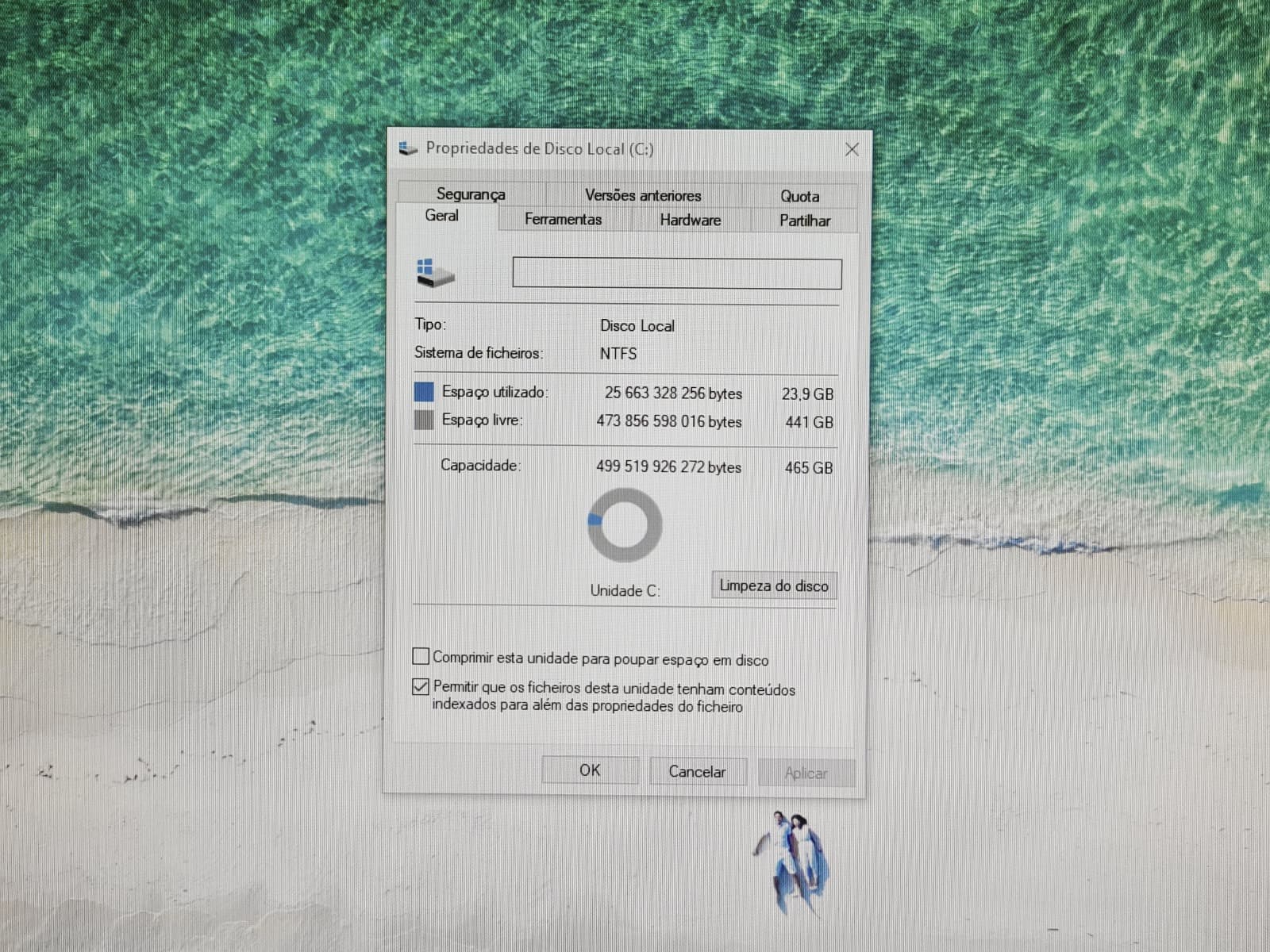
Task: Click the title bar disk icon
Action: [x=408, y=148]
